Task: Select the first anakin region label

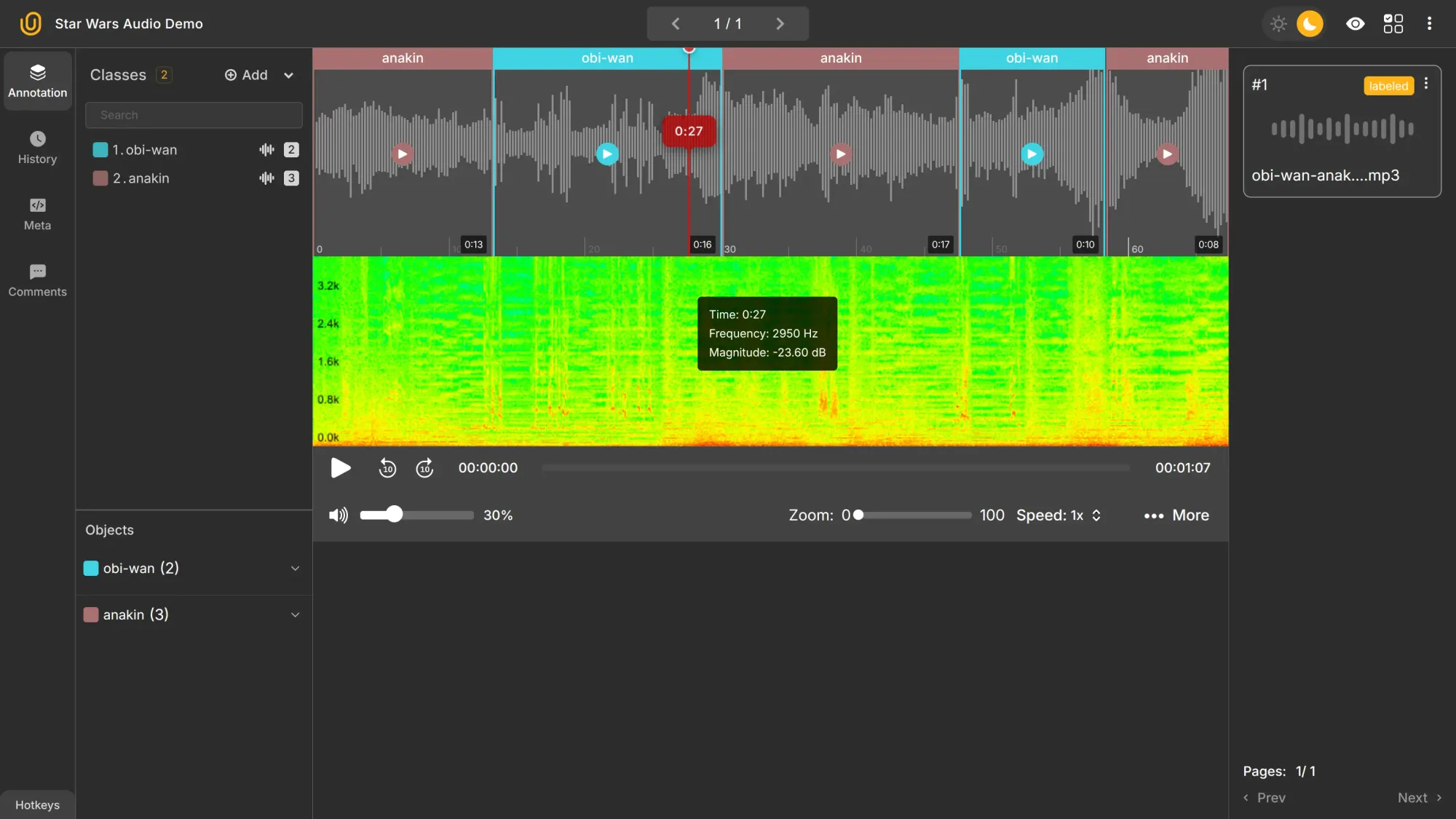Action: [x=403, y=58]
